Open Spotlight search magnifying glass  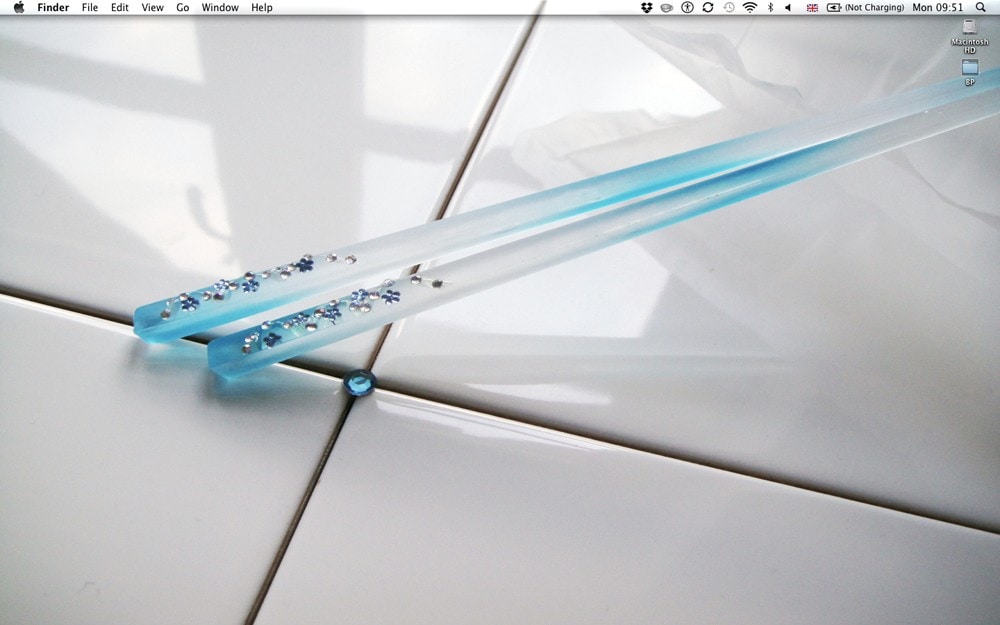(x=981, y=7)
